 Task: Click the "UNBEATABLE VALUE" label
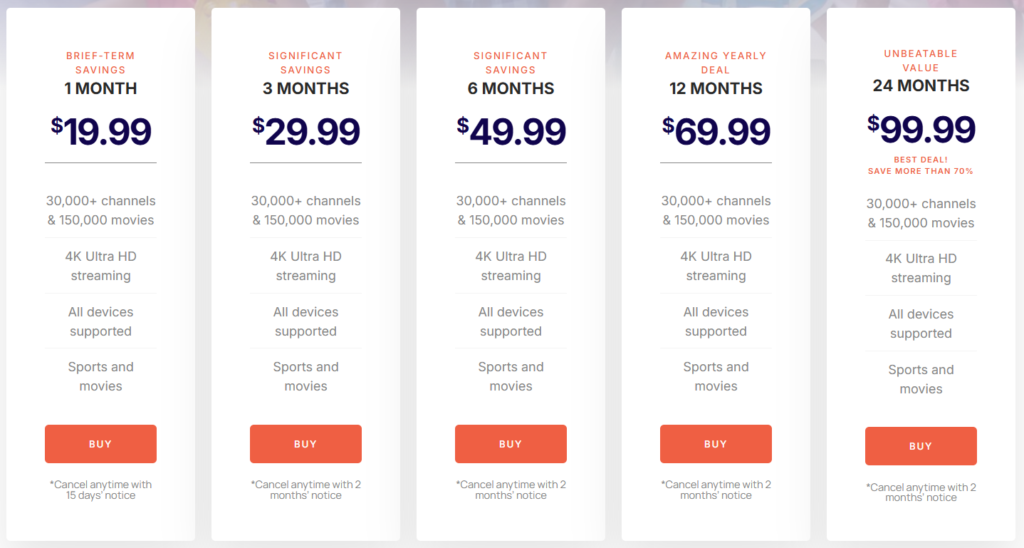pos(920,60)
